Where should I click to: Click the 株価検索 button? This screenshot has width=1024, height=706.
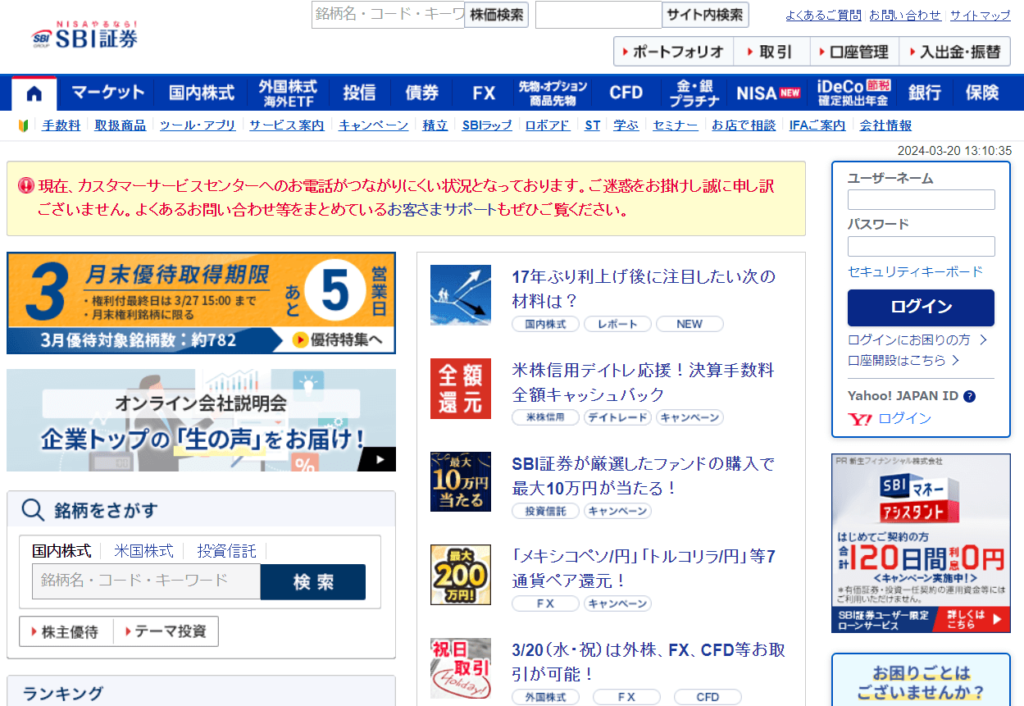[x=496, y=15]
